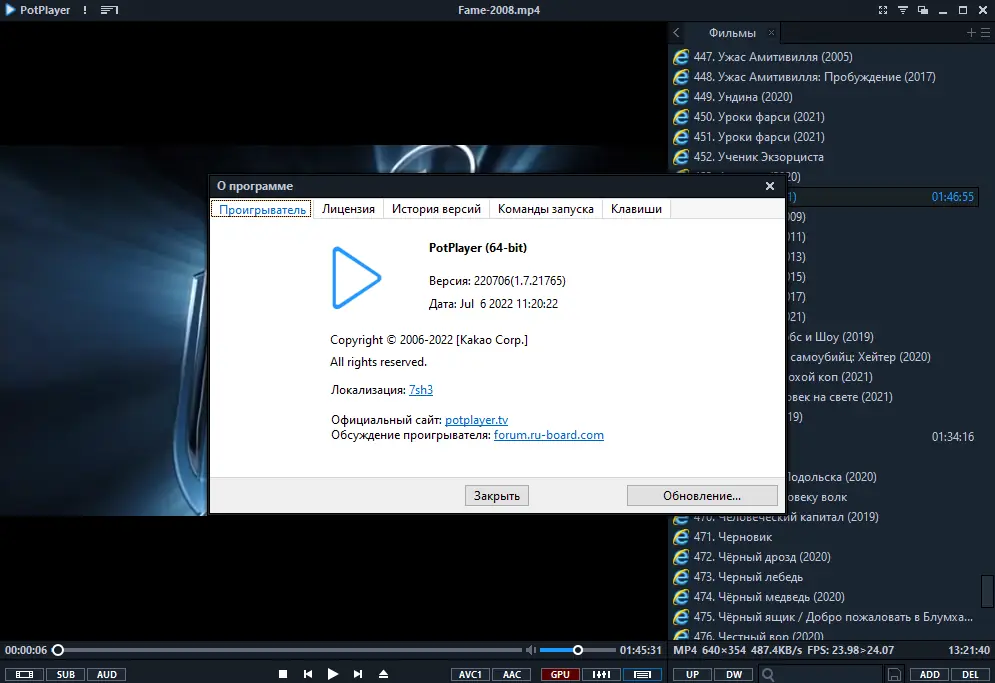This screenshot has width=995, height=683.
Task: Close the Фильмы playlist tab
Action: [x=772, y=32]
